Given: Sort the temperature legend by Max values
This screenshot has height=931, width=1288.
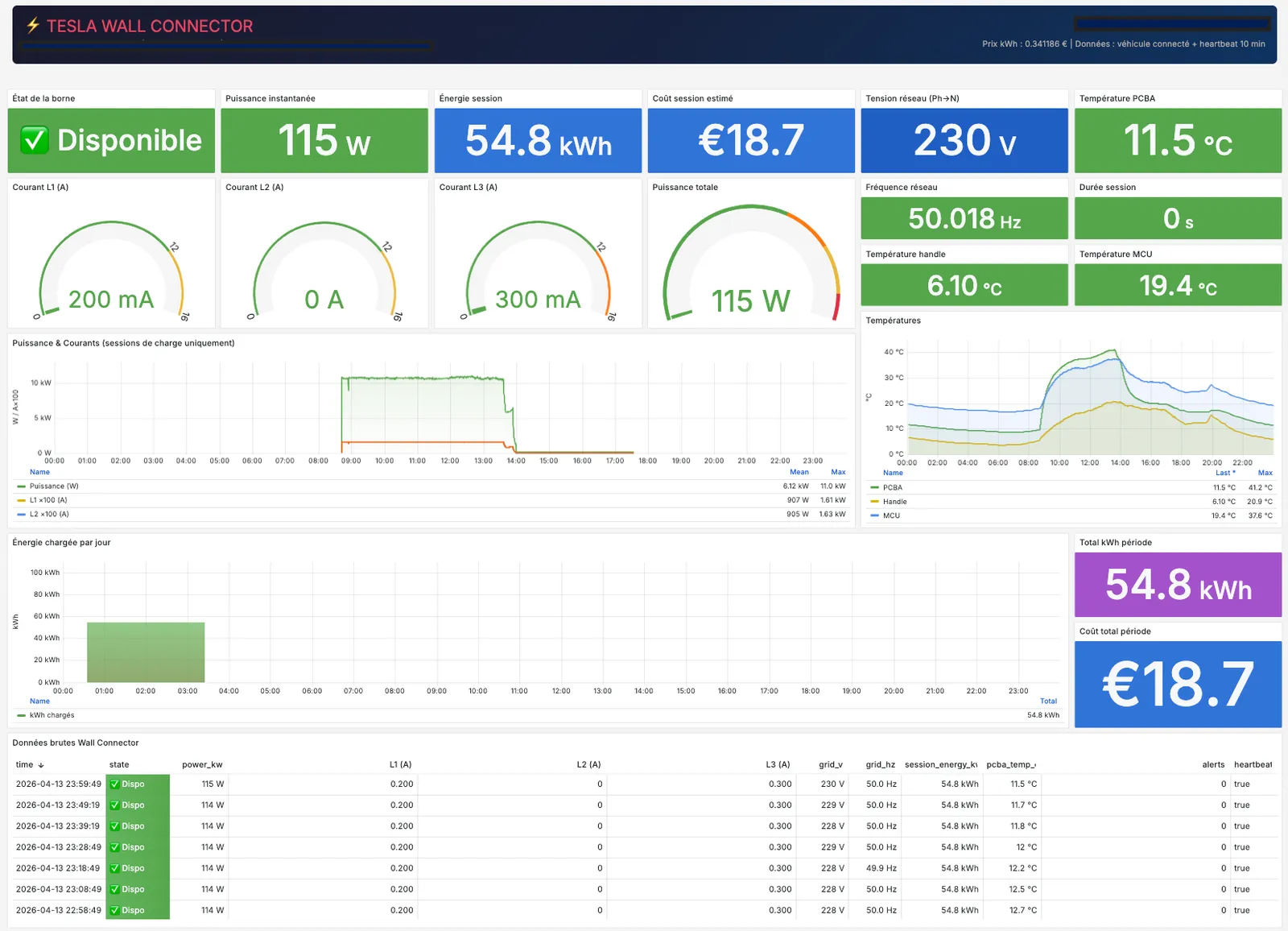Looking at the screenshot, I should 1265,473.
